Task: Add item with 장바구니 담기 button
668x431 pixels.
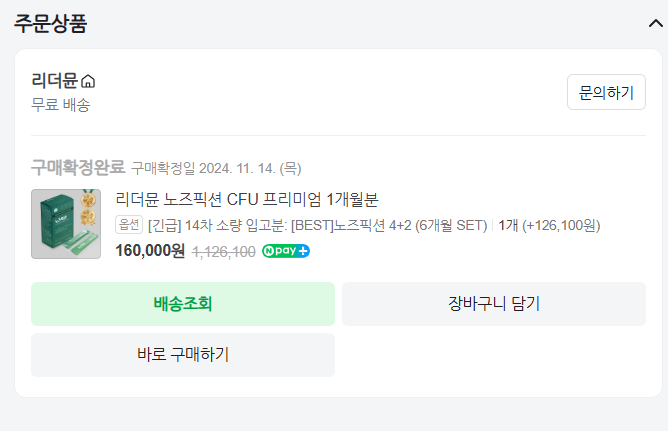Action: pyautogui.click(x=494, y=304)
